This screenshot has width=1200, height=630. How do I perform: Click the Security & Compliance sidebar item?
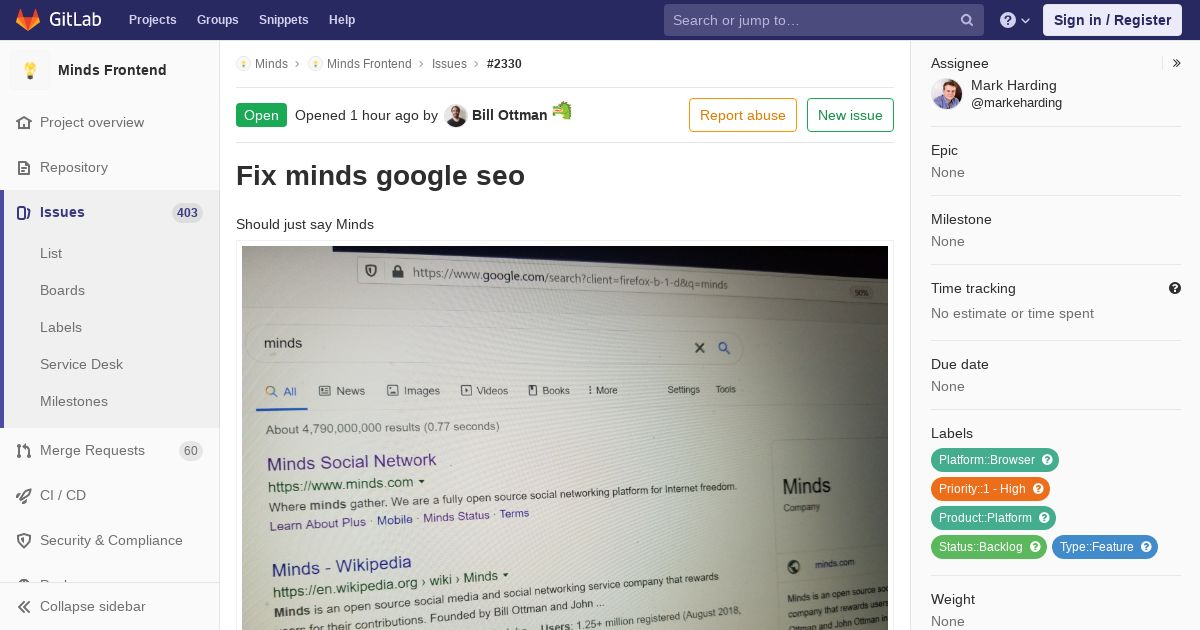pyautogui.click(x=110, y=541)
